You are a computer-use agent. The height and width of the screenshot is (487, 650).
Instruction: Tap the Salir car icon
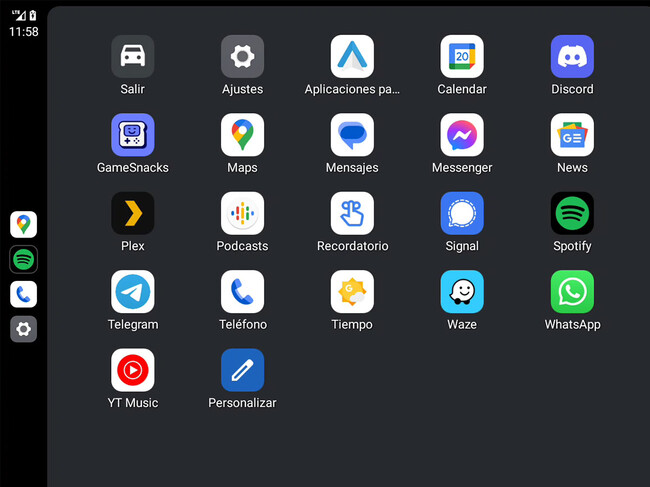click(x=133, y=56)
